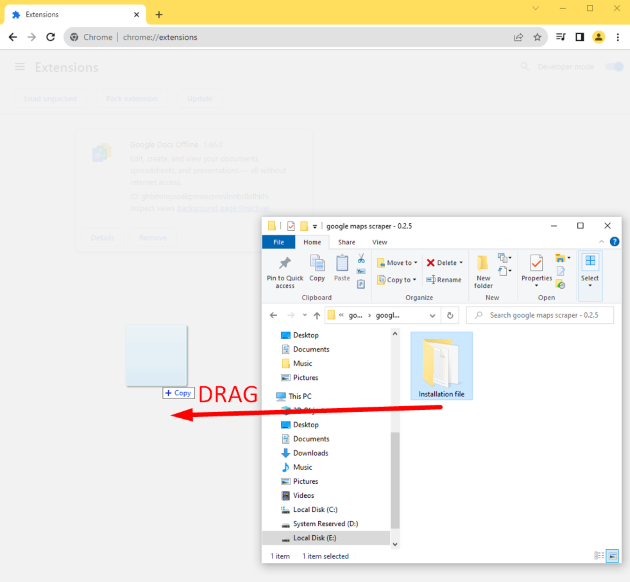Click the Chrome forward arrow

(x=31, y=37)
